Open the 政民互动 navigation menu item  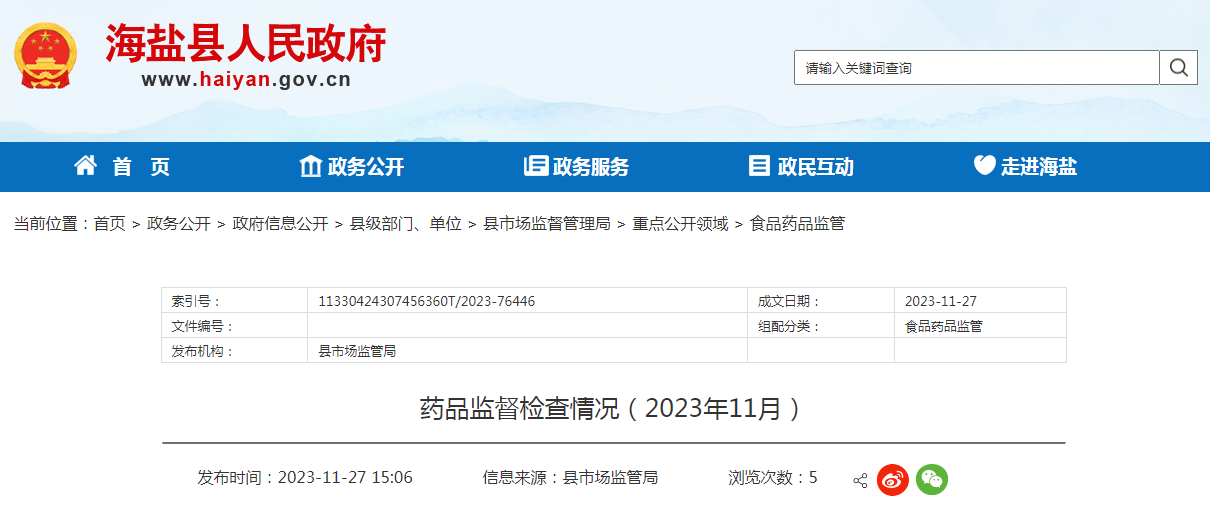click(x=802, y=167)
